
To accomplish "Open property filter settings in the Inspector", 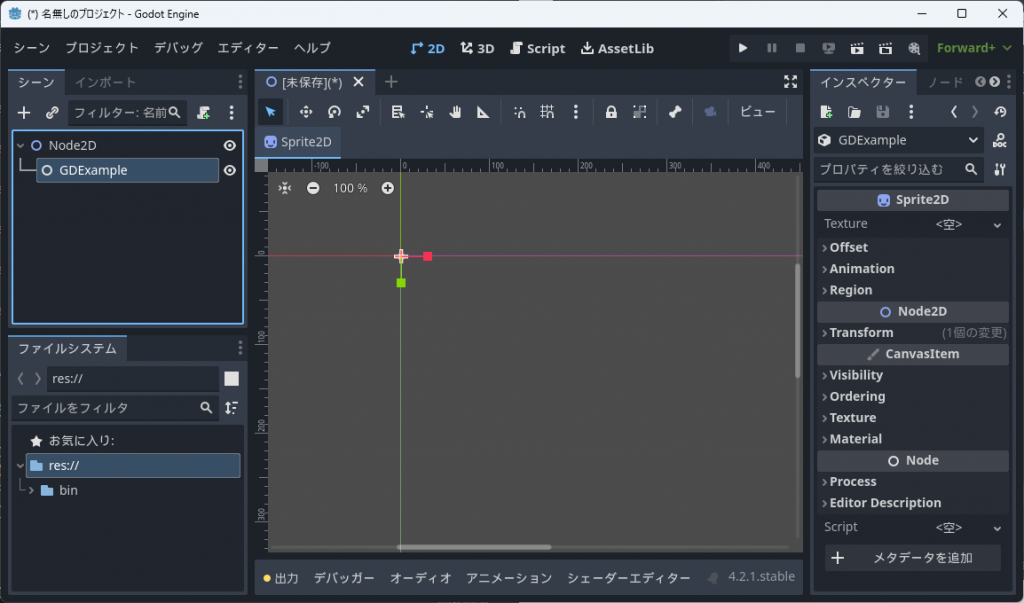I will (999, 169).
